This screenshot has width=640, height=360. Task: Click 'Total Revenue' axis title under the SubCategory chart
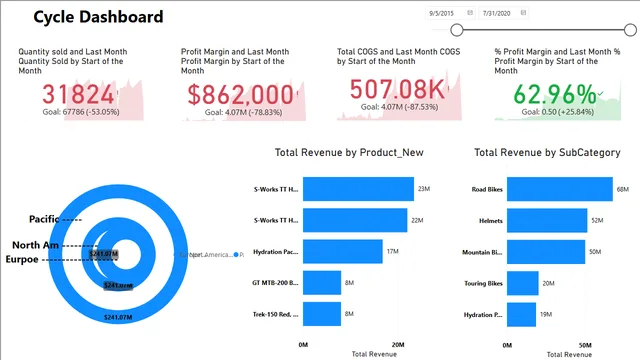point(569,354)
